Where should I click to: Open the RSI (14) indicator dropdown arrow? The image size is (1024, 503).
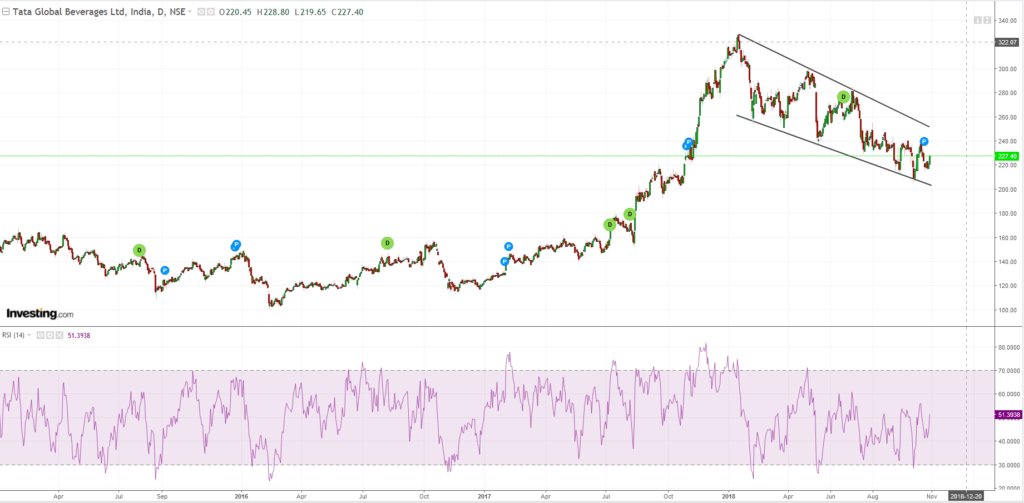[x=30, y=336]
